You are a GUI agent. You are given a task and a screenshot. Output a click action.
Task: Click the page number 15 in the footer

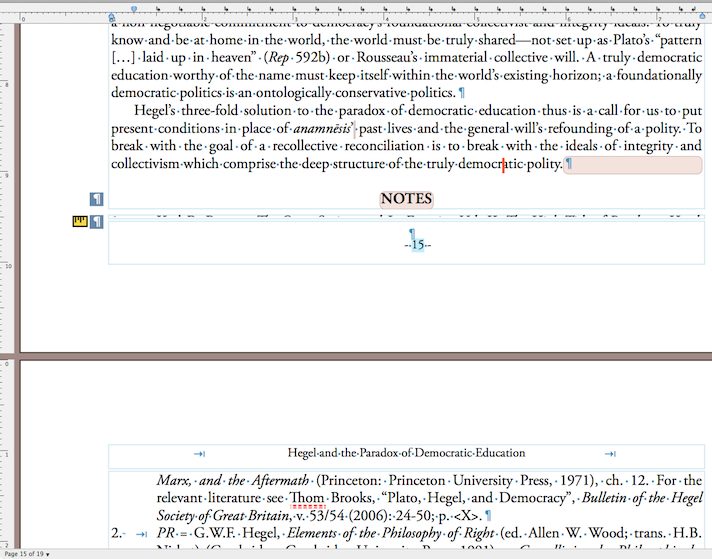click(x=418, y=245)
